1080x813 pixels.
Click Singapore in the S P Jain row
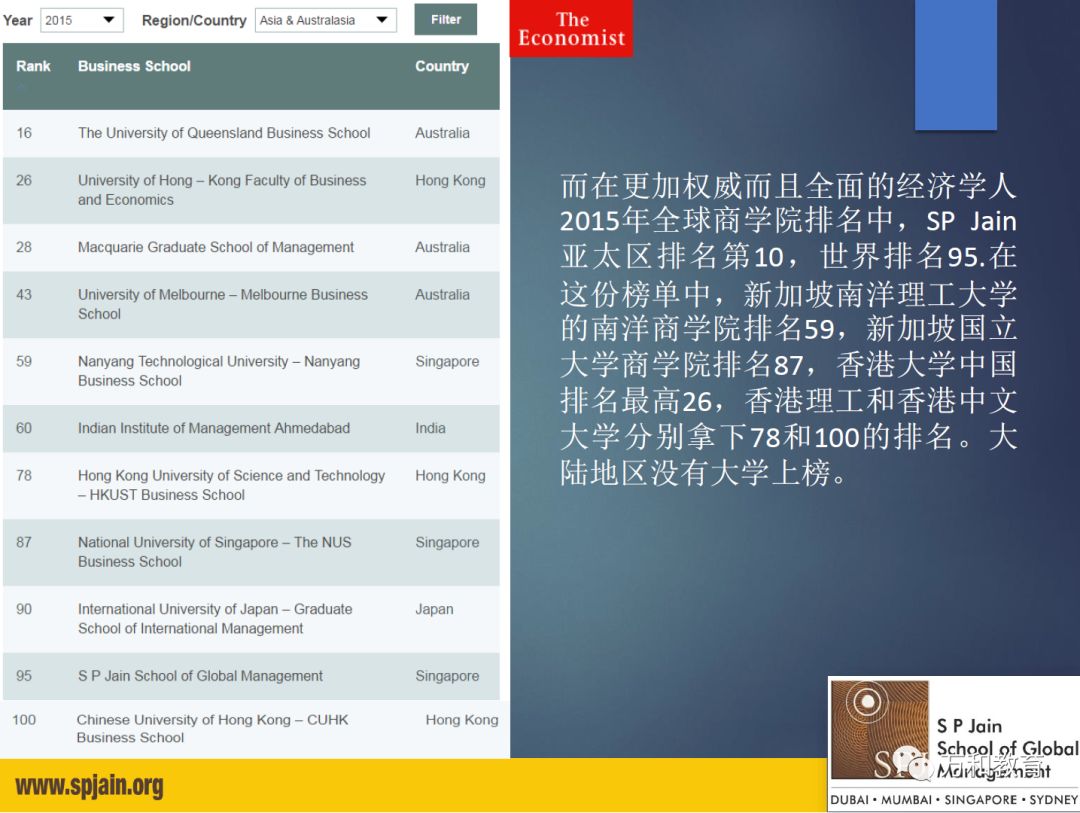(x=447, y=676)
